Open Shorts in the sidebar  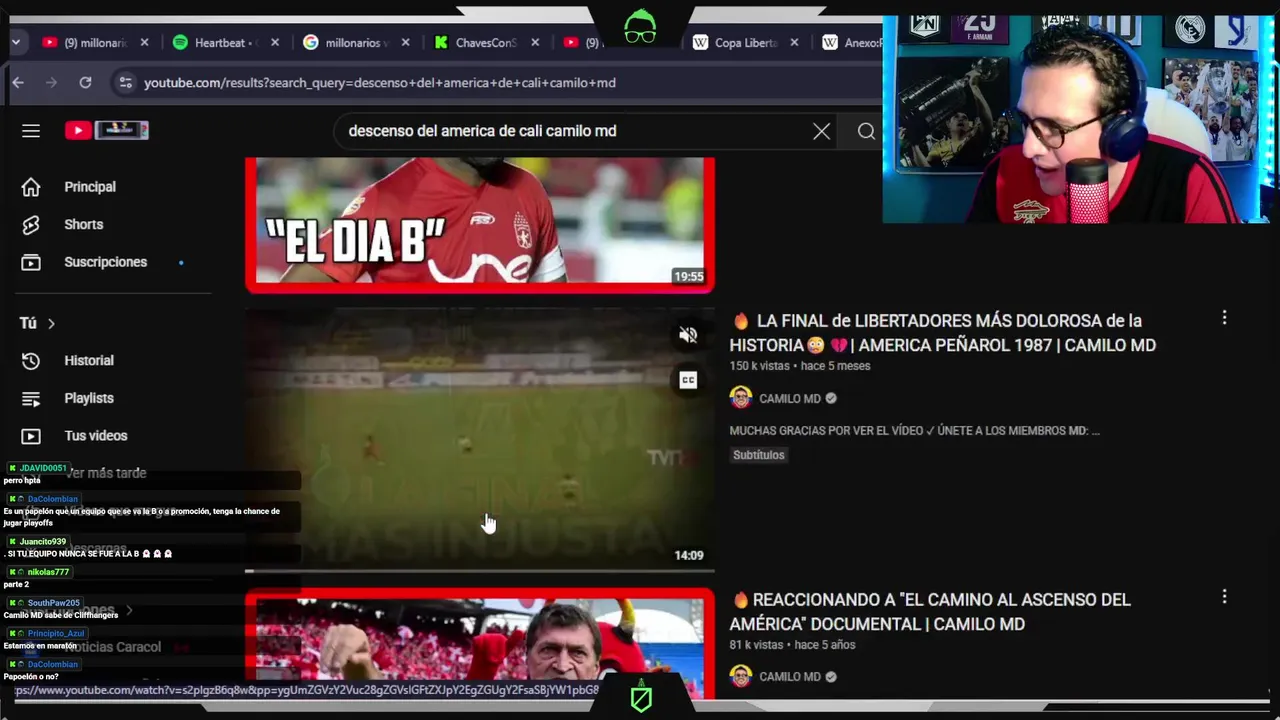[x=84, y=224]
